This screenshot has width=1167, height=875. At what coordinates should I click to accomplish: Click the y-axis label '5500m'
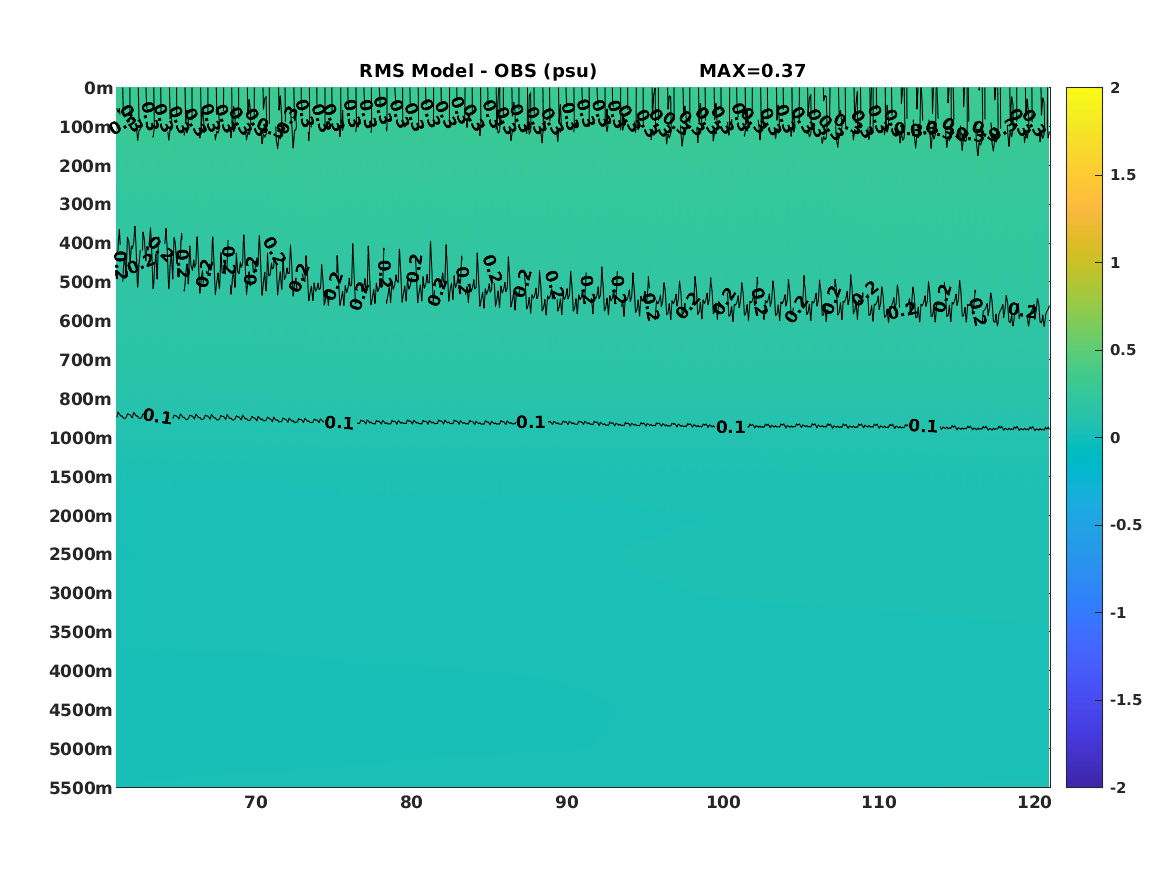tap(81, 787)
